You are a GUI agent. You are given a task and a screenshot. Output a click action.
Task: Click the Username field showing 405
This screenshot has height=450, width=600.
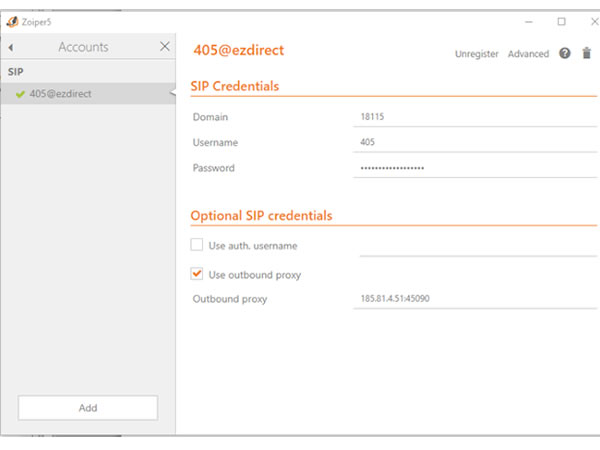tap(475, 142)
